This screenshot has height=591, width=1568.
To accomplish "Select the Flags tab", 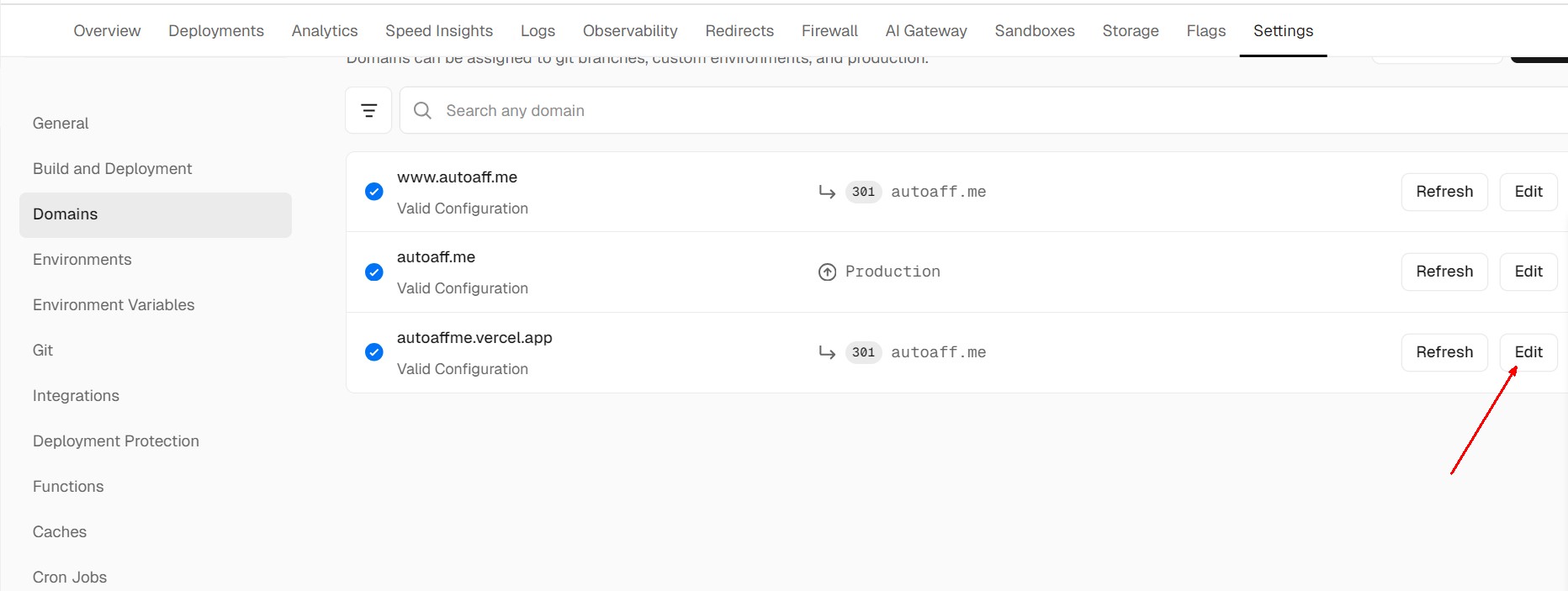I will pyautogui.click(x=1206, y=31).
